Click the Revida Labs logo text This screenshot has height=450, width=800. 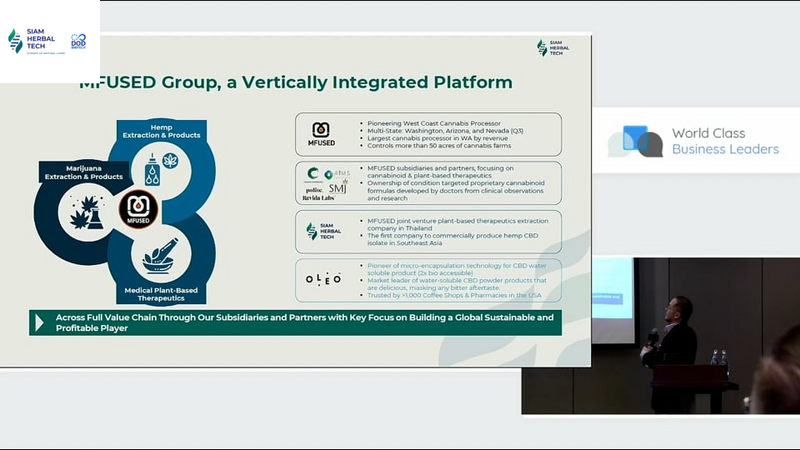click(318, 198)
